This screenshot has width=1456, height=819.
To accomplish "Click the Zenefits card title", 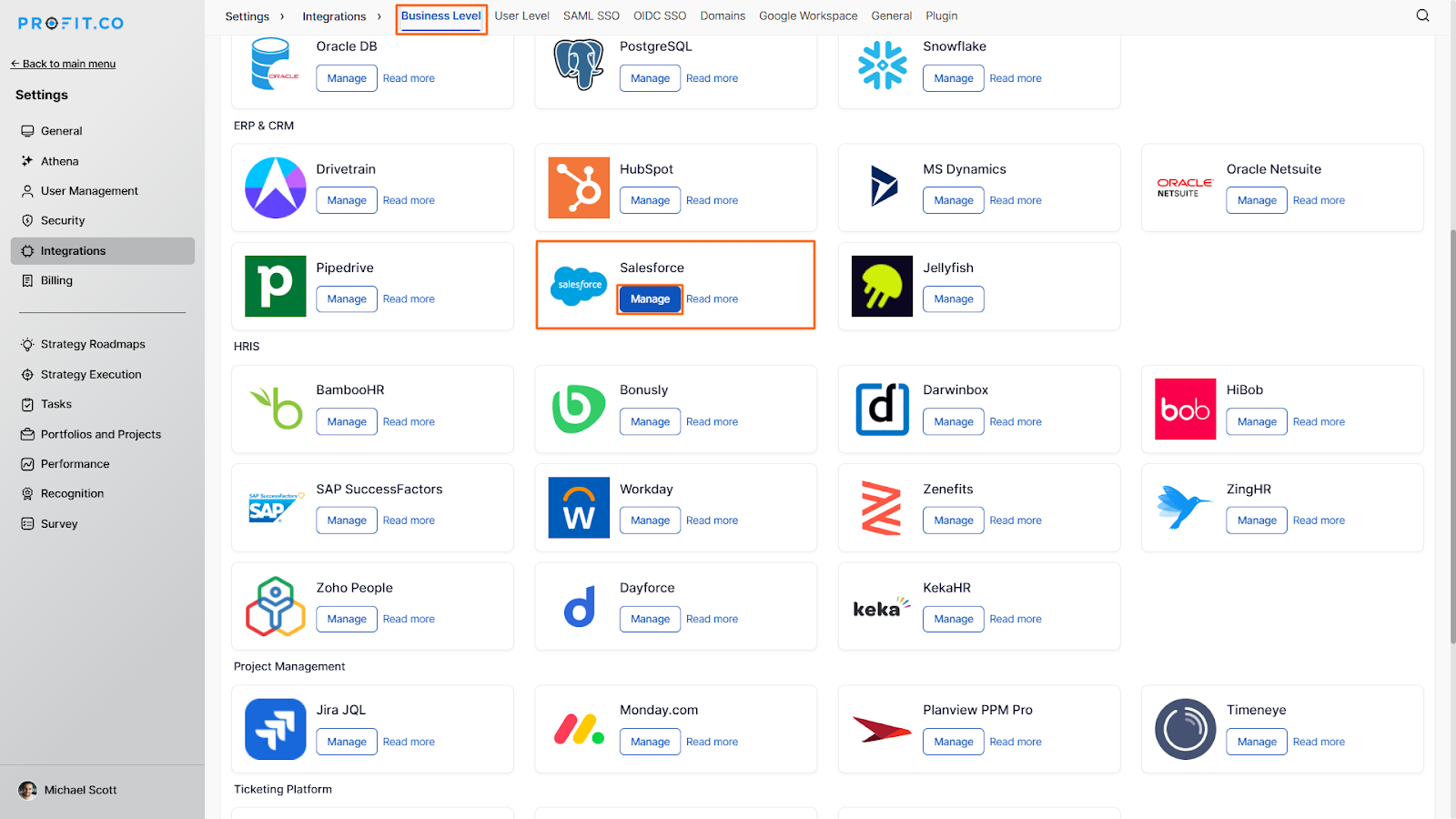I will pyautogui.click(x=948, y=489).
